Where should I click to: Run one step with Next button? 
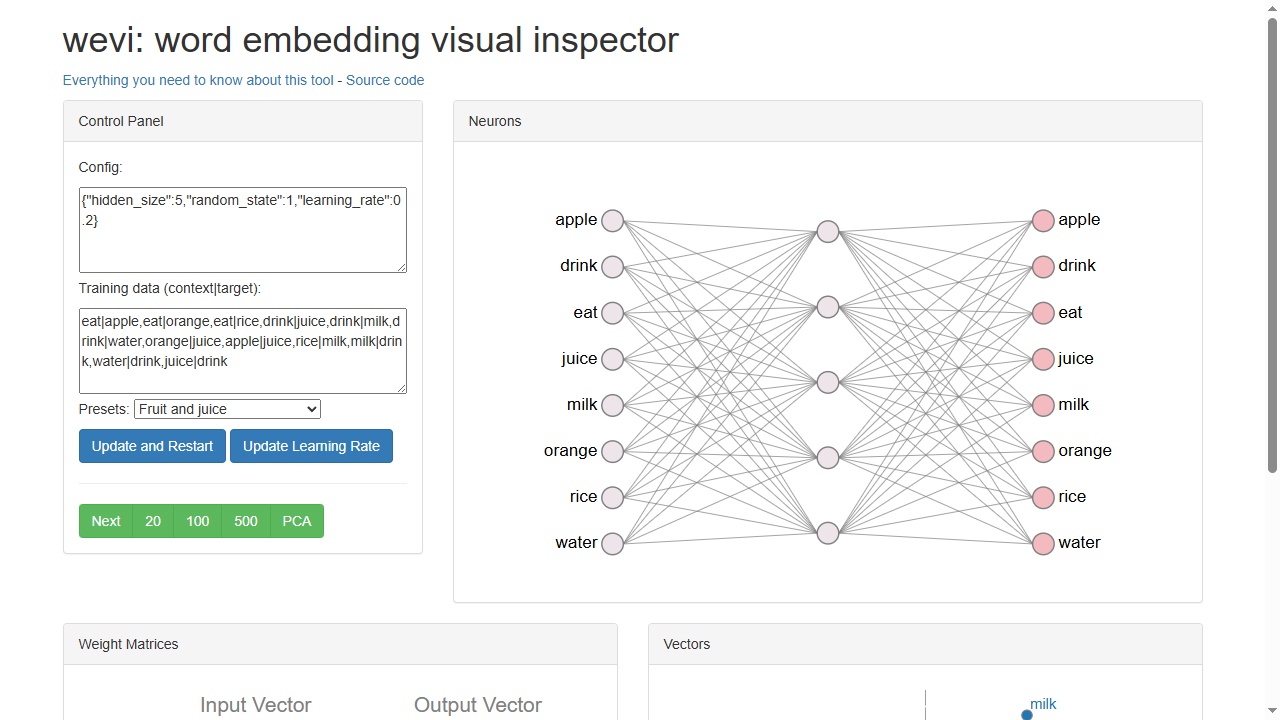tap(106, 521)
